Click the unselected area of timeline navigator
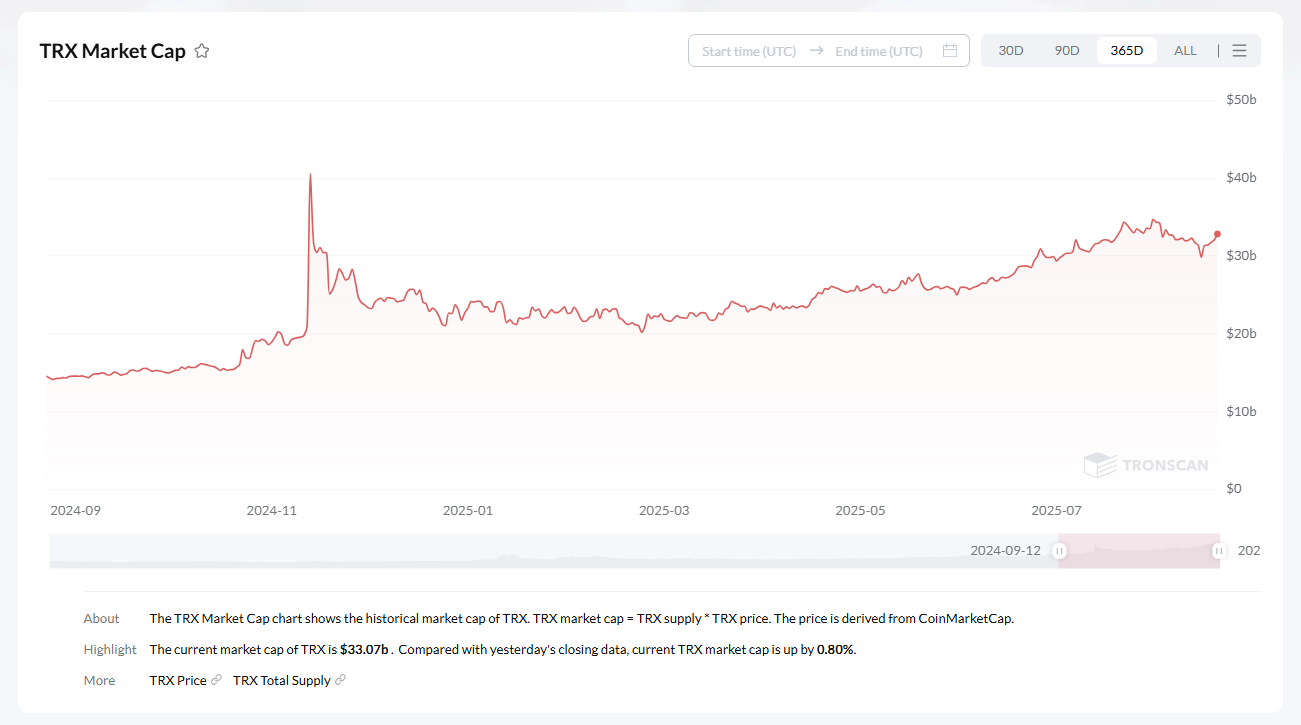The width and height of the screenshot is (1301, 725). point(500,551)
